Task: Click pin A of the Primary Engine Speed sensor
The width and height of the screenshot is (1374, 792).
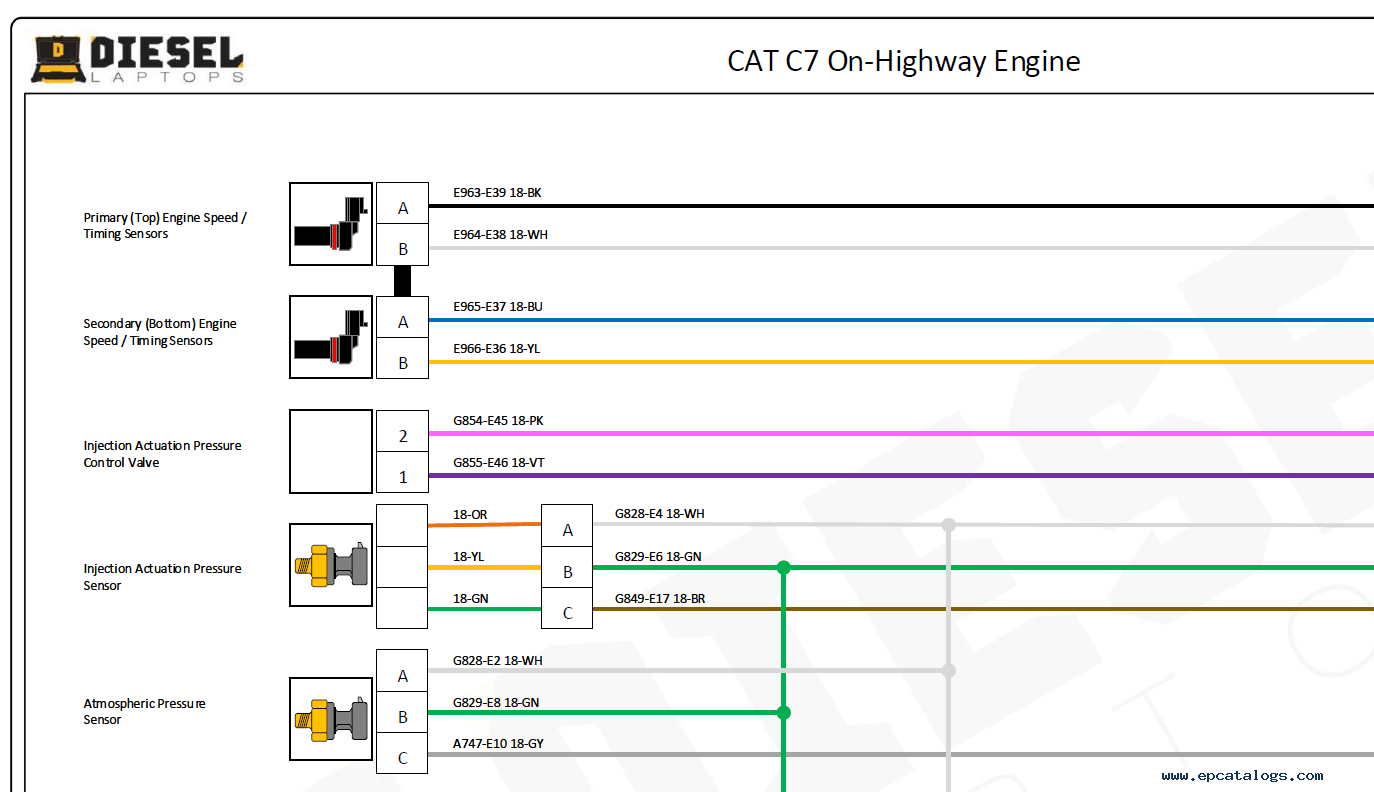Action: (402, 203)
